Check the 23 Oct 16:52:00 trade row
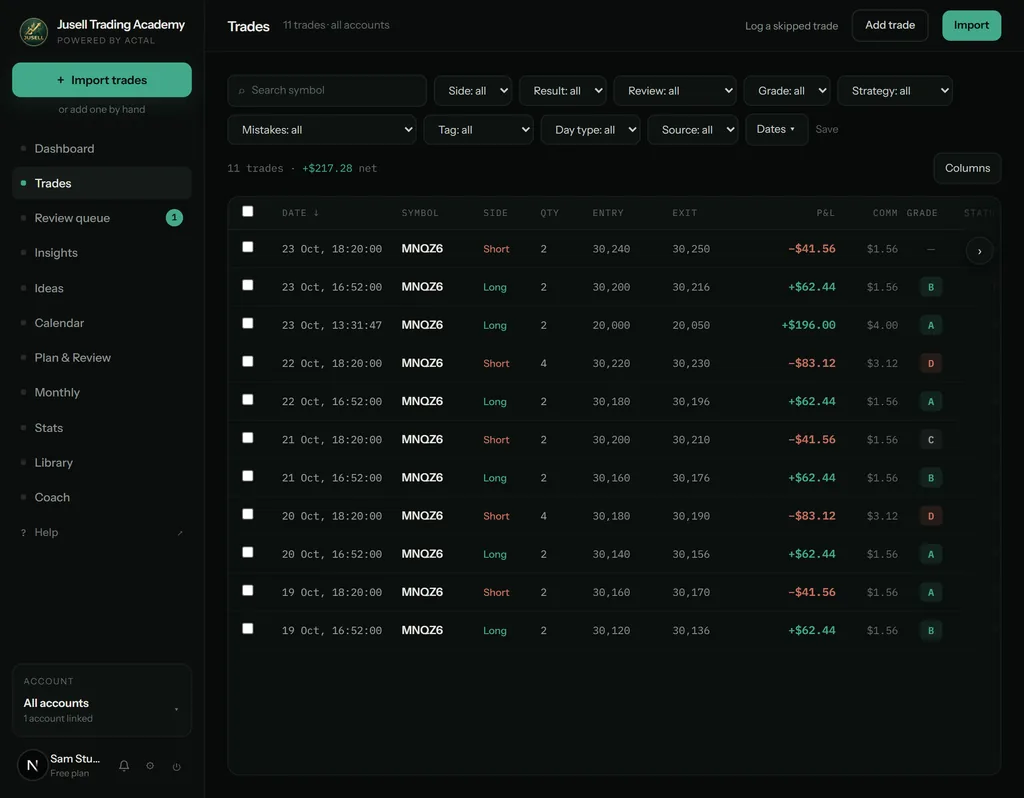Image resolution: width=1024 pixels, height=798 pixels. [248, 285]
